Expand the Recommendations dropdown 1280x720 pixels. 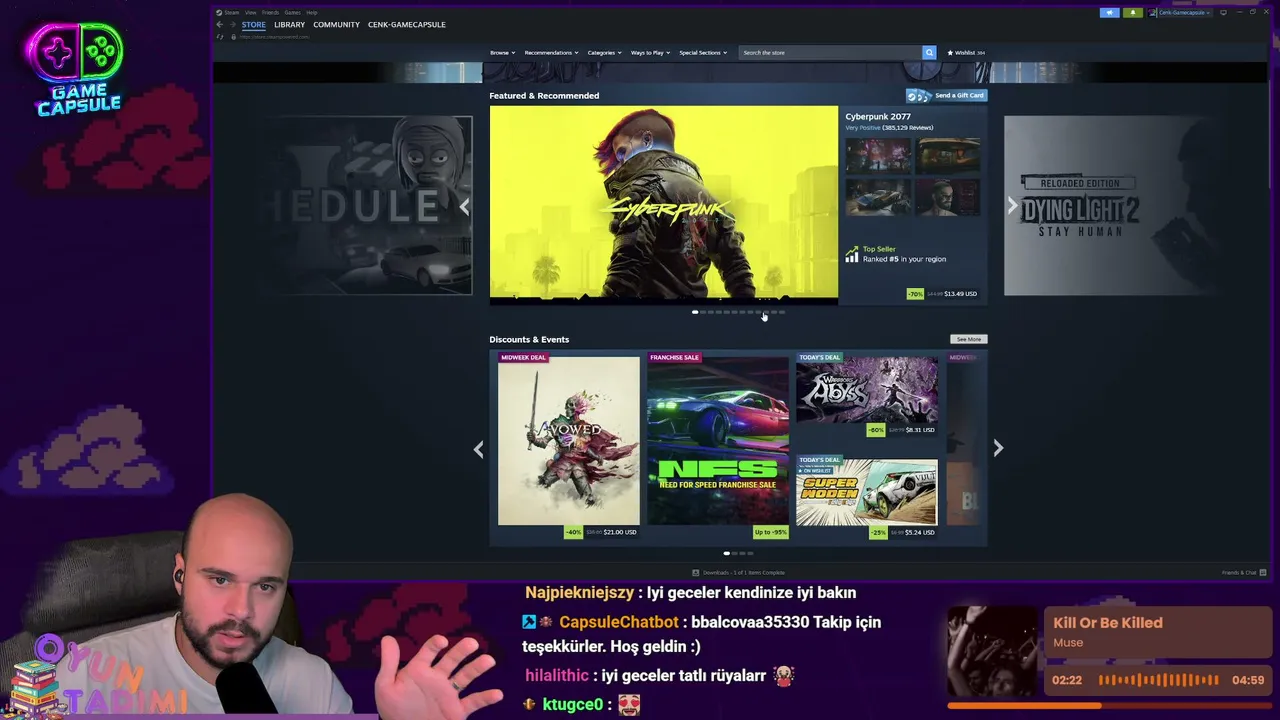click(x=551, y=52)
